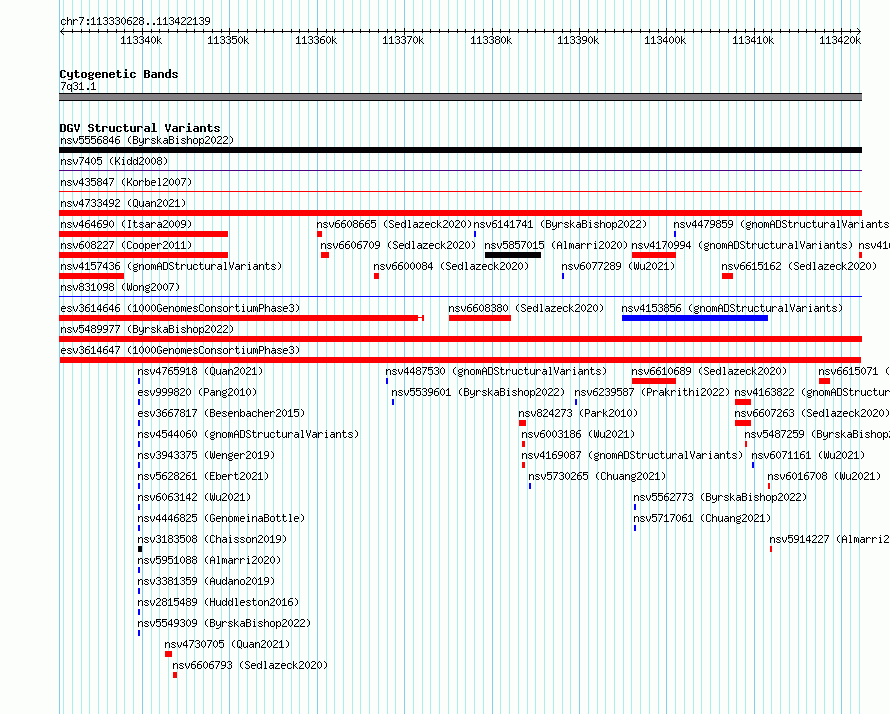Click nsv4157436 (gnomADStructuralVariants) label
The height and width of the screenshot is (714, 890).
(171, 266)
